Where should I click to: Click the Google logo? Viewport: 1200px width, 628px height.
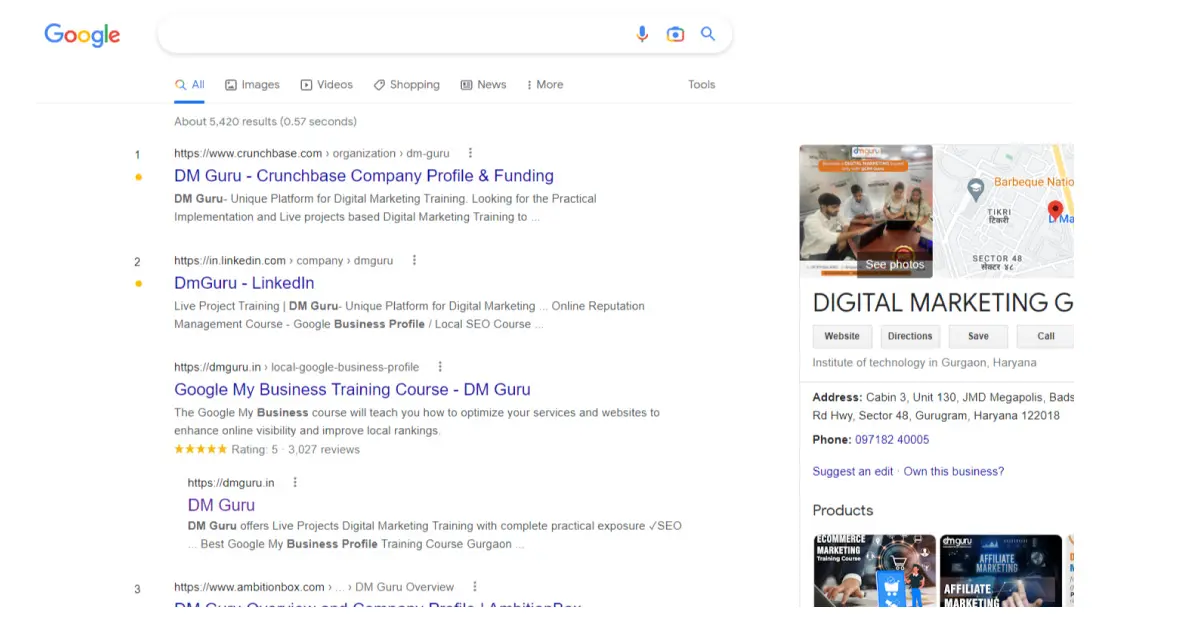click(x=82, y=35)
